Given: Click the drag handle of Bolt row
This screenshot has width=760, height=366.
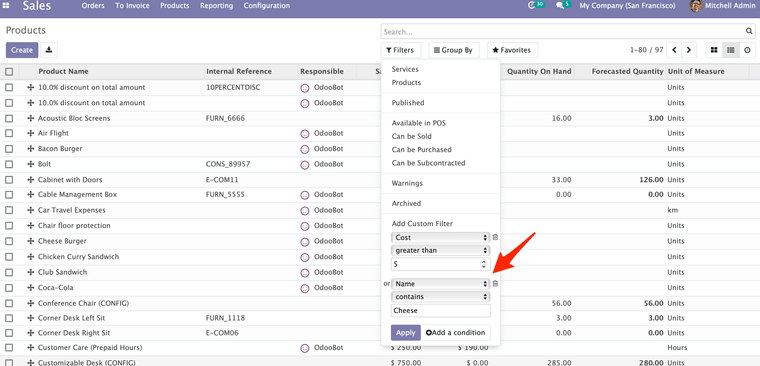Looking at the screenshot, I should pos(31,164).
